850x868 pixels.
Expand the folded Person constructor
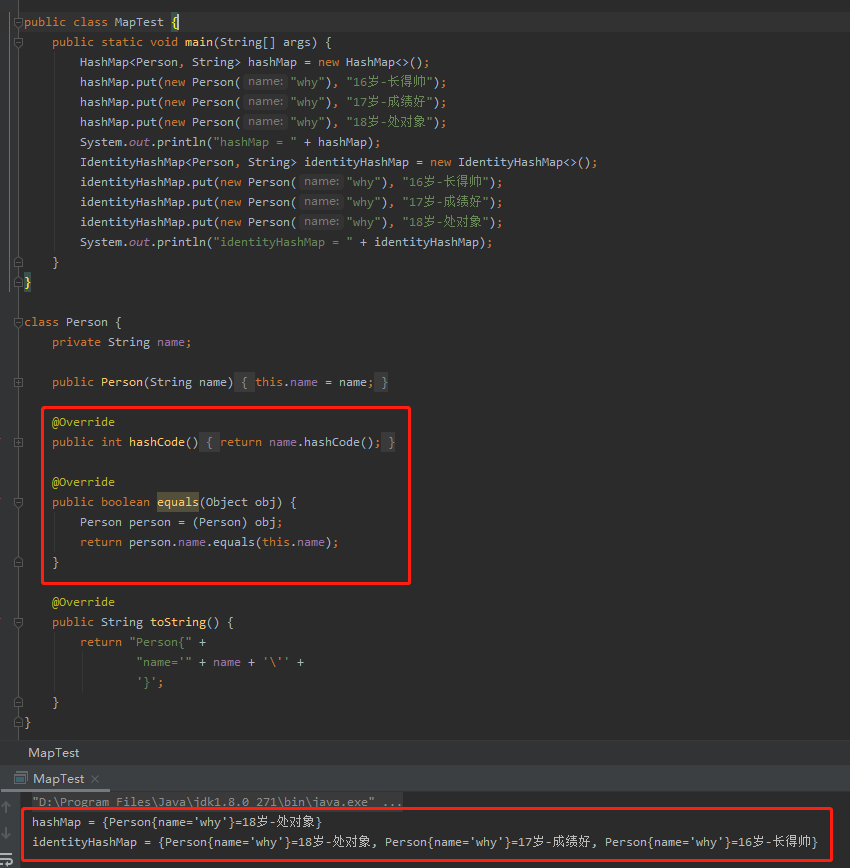click(x=18, y=383)
